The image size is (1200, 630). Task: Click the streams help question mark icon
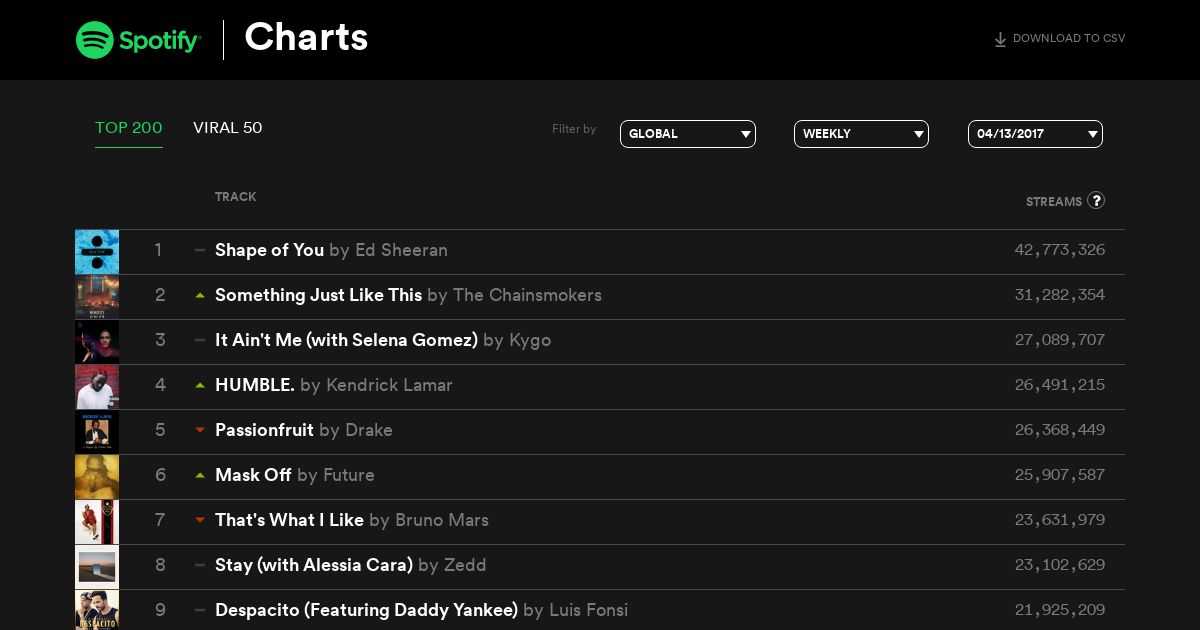pyautogui.click(x=1096, y=200)
